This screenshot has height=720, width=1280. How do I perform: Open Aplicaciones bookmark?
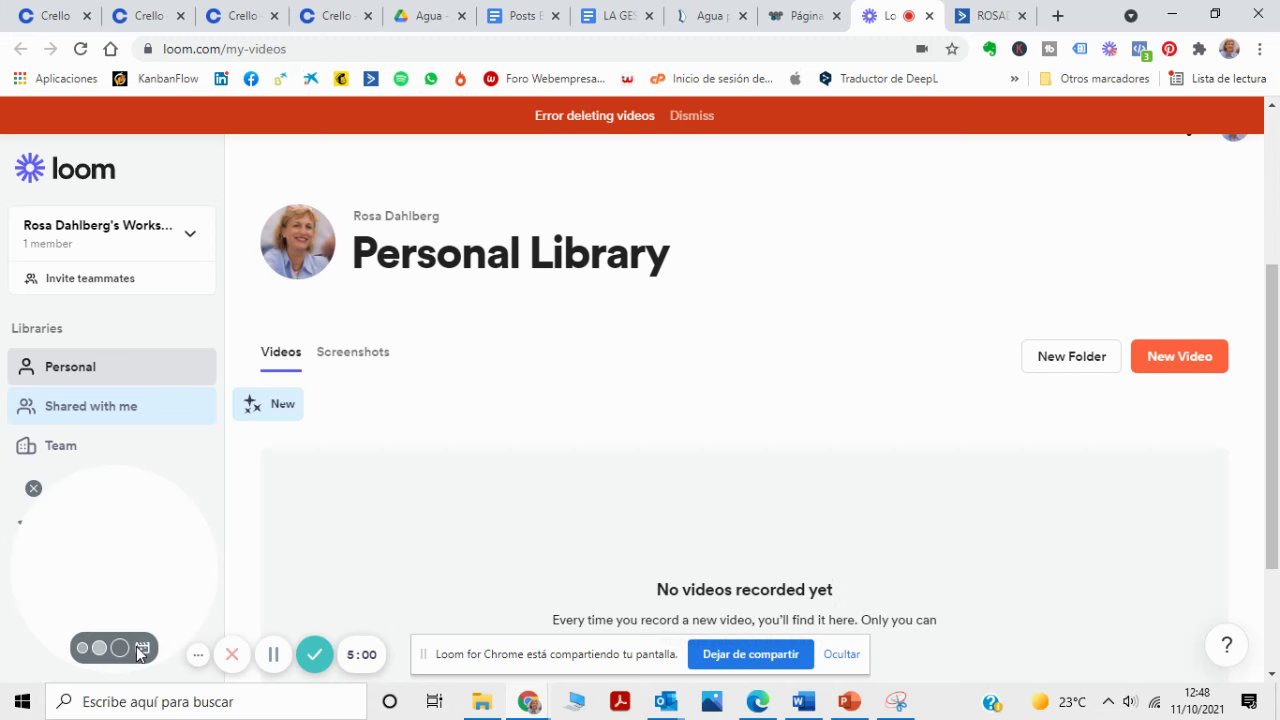pos(56,79)
